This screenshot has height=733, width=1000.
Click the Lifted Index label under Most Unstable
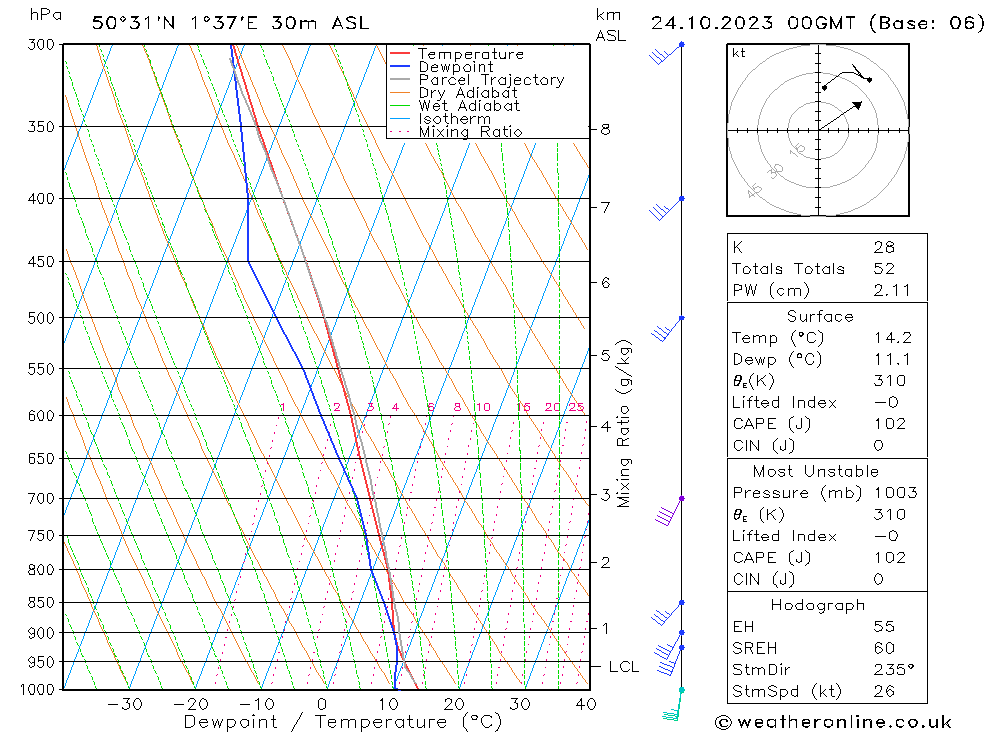pos(784,536)
